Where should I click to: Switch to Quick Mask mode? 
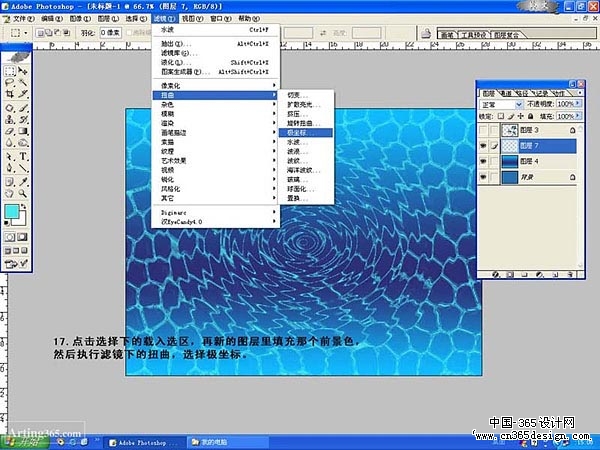coord(23,237)
